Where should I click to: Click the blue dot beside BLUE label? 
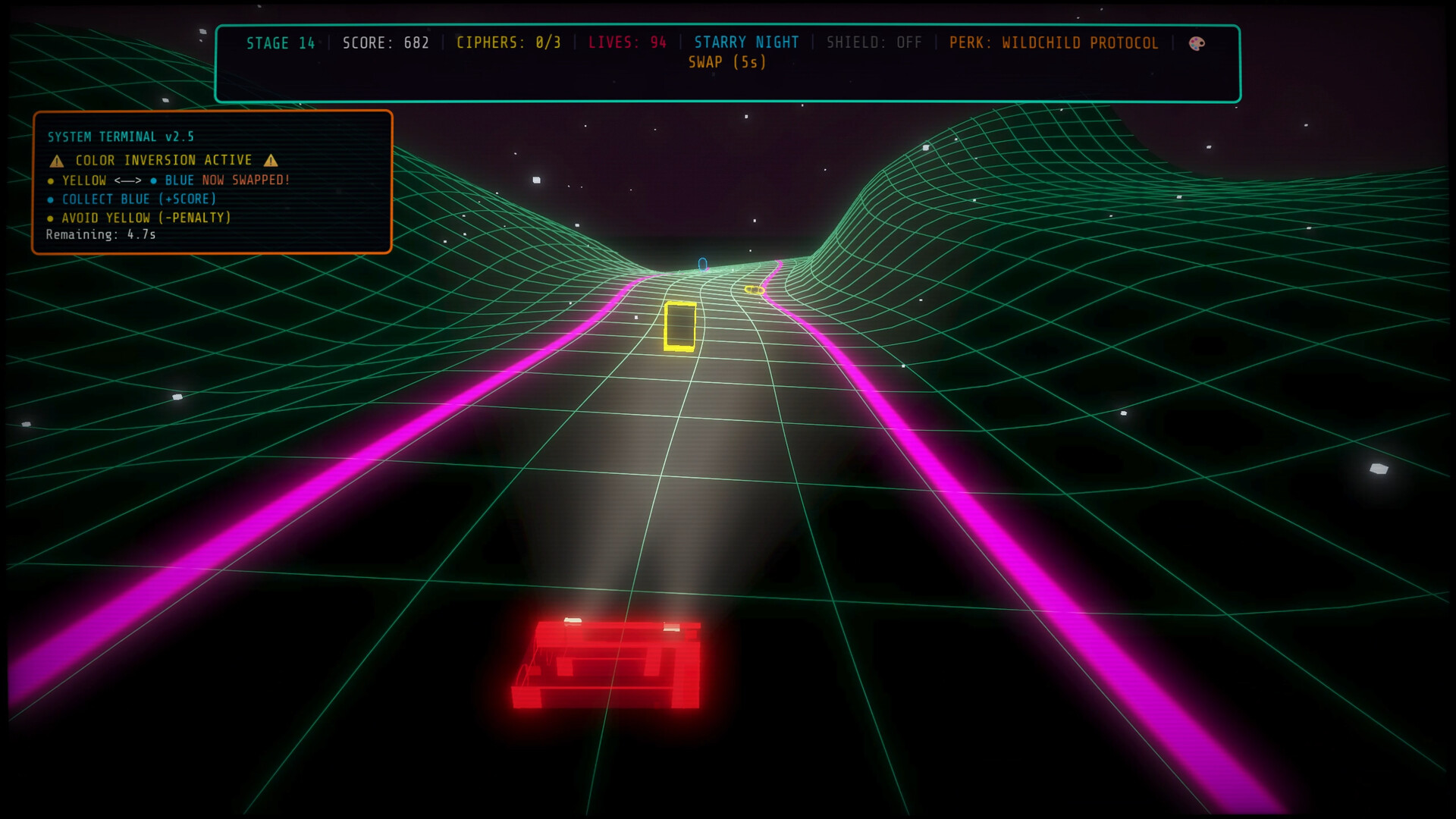pos(154,180)
